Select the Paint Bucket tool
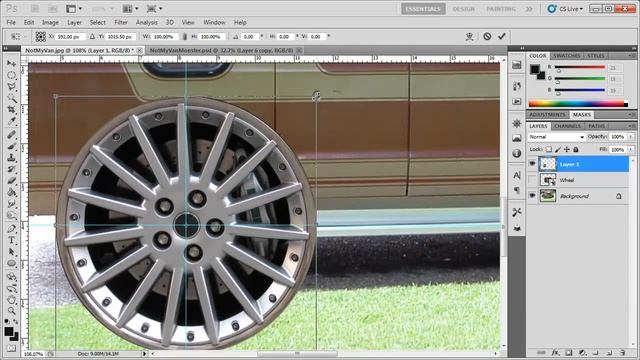This screenshot has height=360, width=640. [11, 192]
